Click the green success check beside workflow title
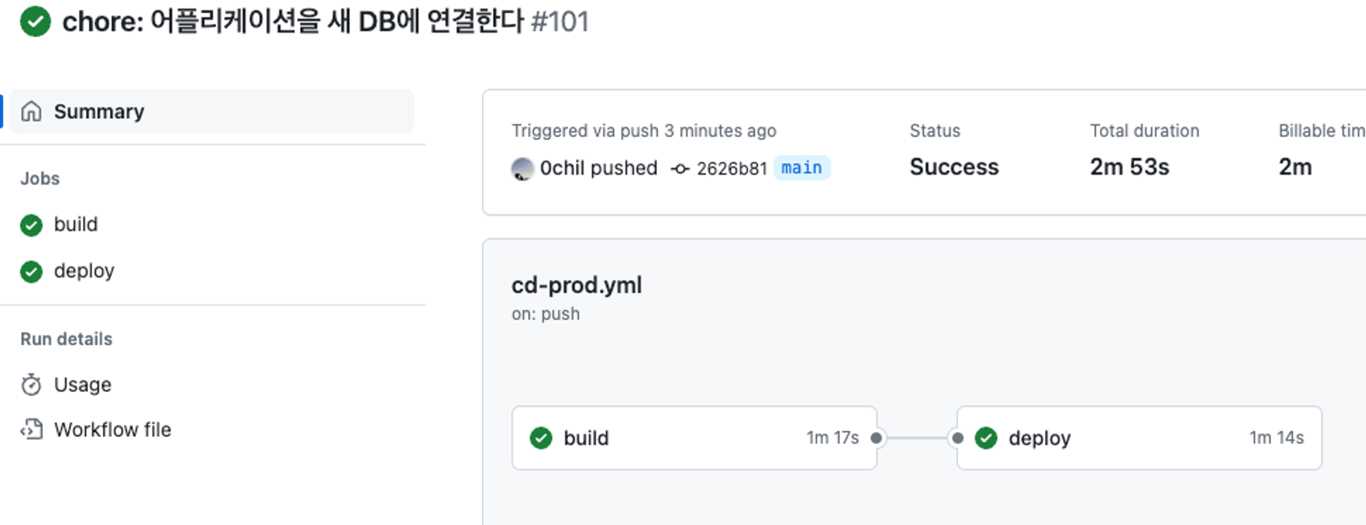The height and width of the screenshot is (525, 1366). [x=35, y=22]
